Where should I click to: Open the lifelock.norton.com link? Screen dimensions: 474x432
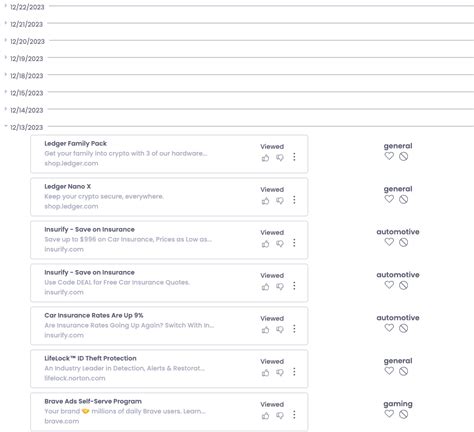pos(75,378)
